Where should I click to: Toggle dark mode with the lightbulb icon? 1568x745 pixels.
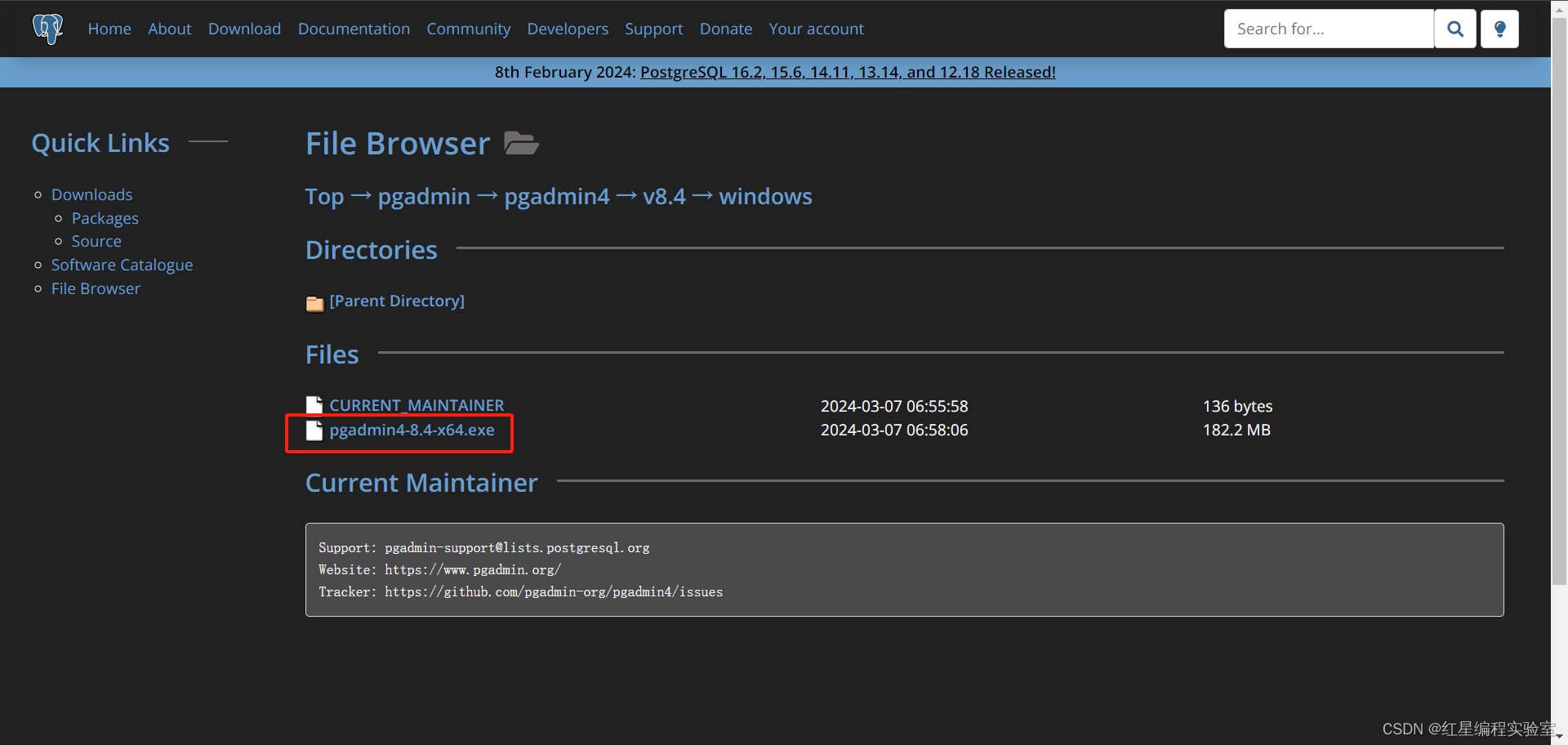click(1499, 29)
